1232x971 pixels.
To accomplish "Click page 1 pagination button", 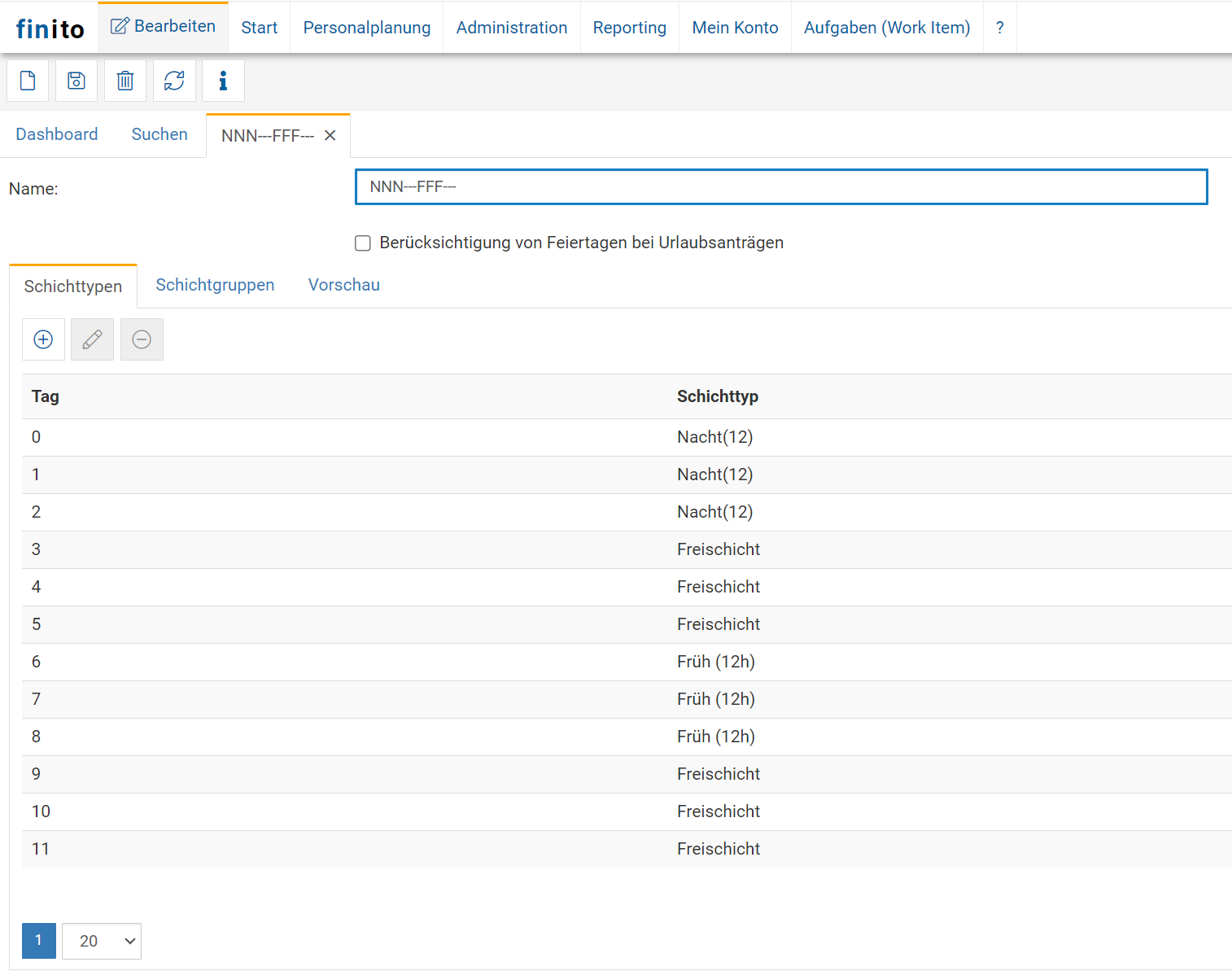I will 38,941.
